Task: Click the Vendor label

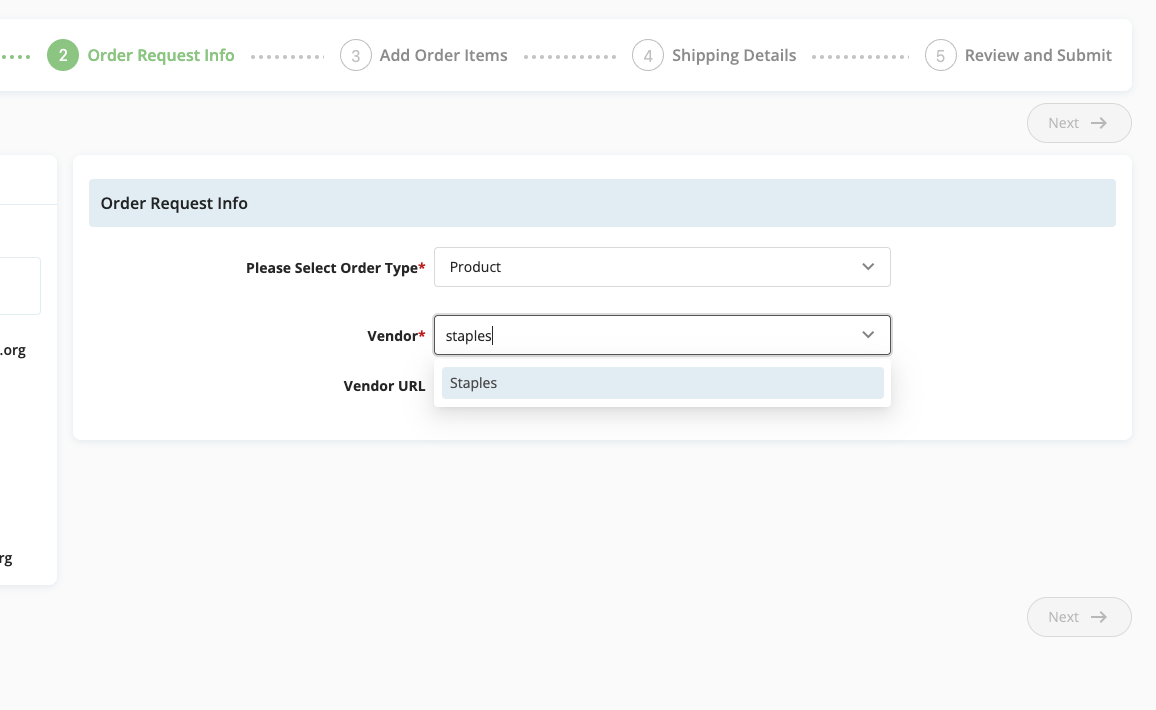Action: coord(396,335)
